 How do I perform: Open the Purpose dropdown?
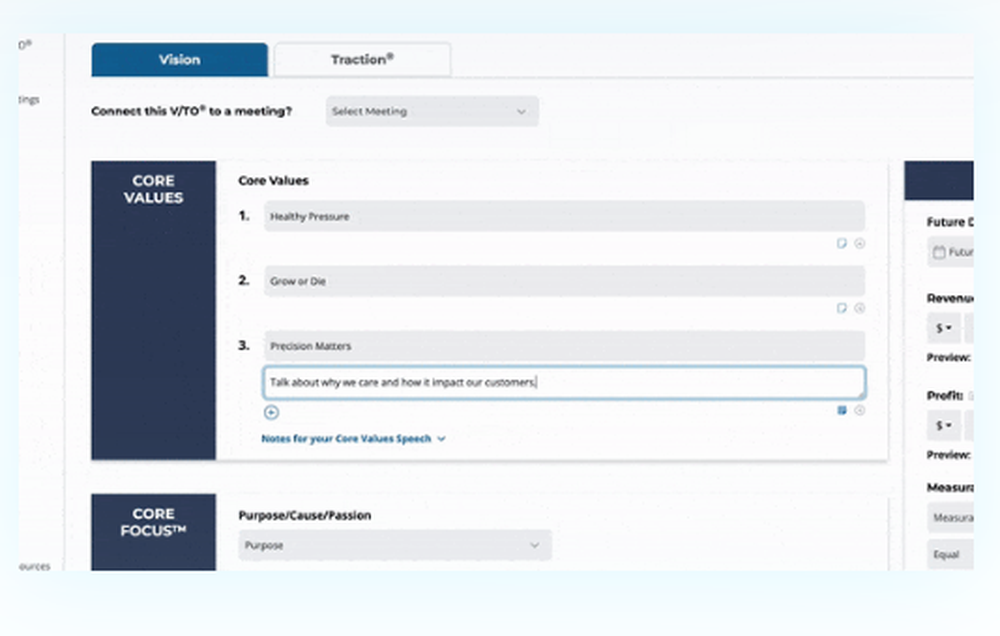[395, 545]
